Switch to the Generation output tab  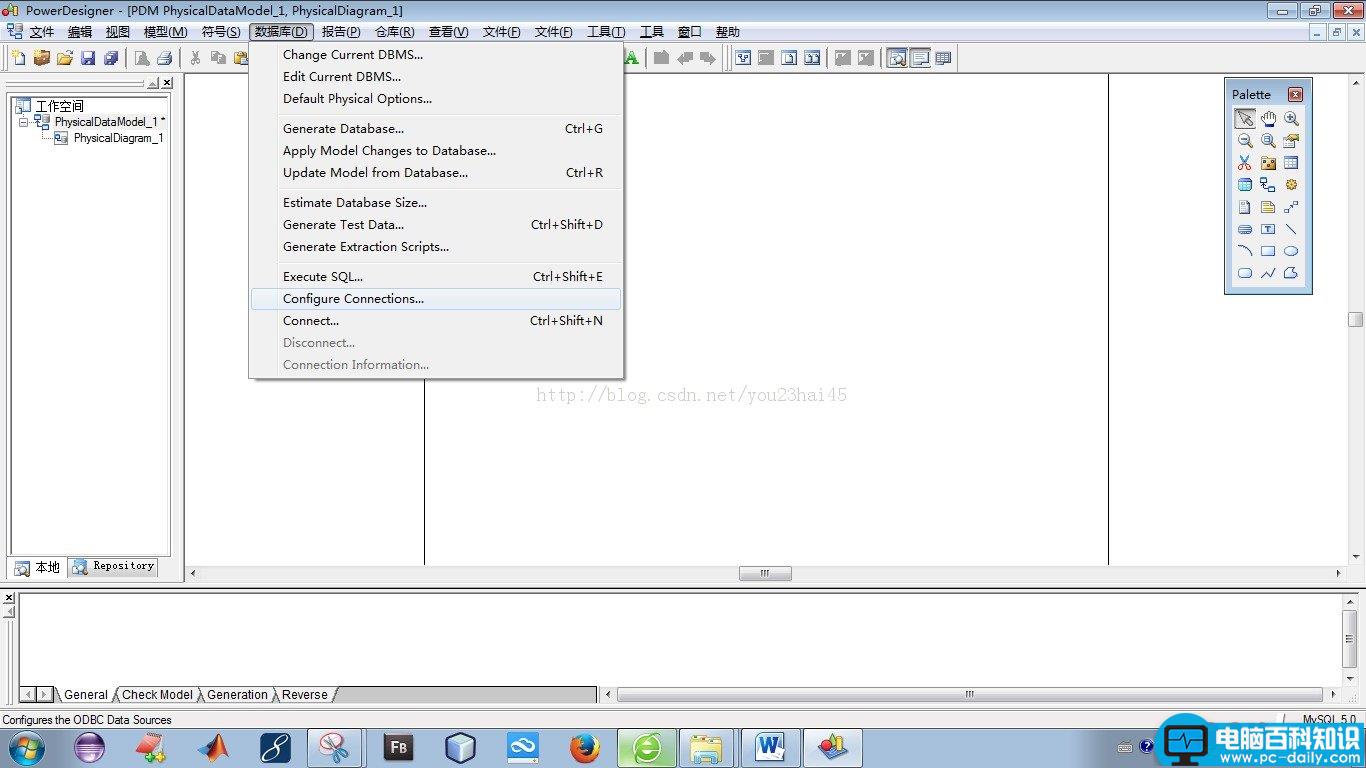[x=237, y=695]
